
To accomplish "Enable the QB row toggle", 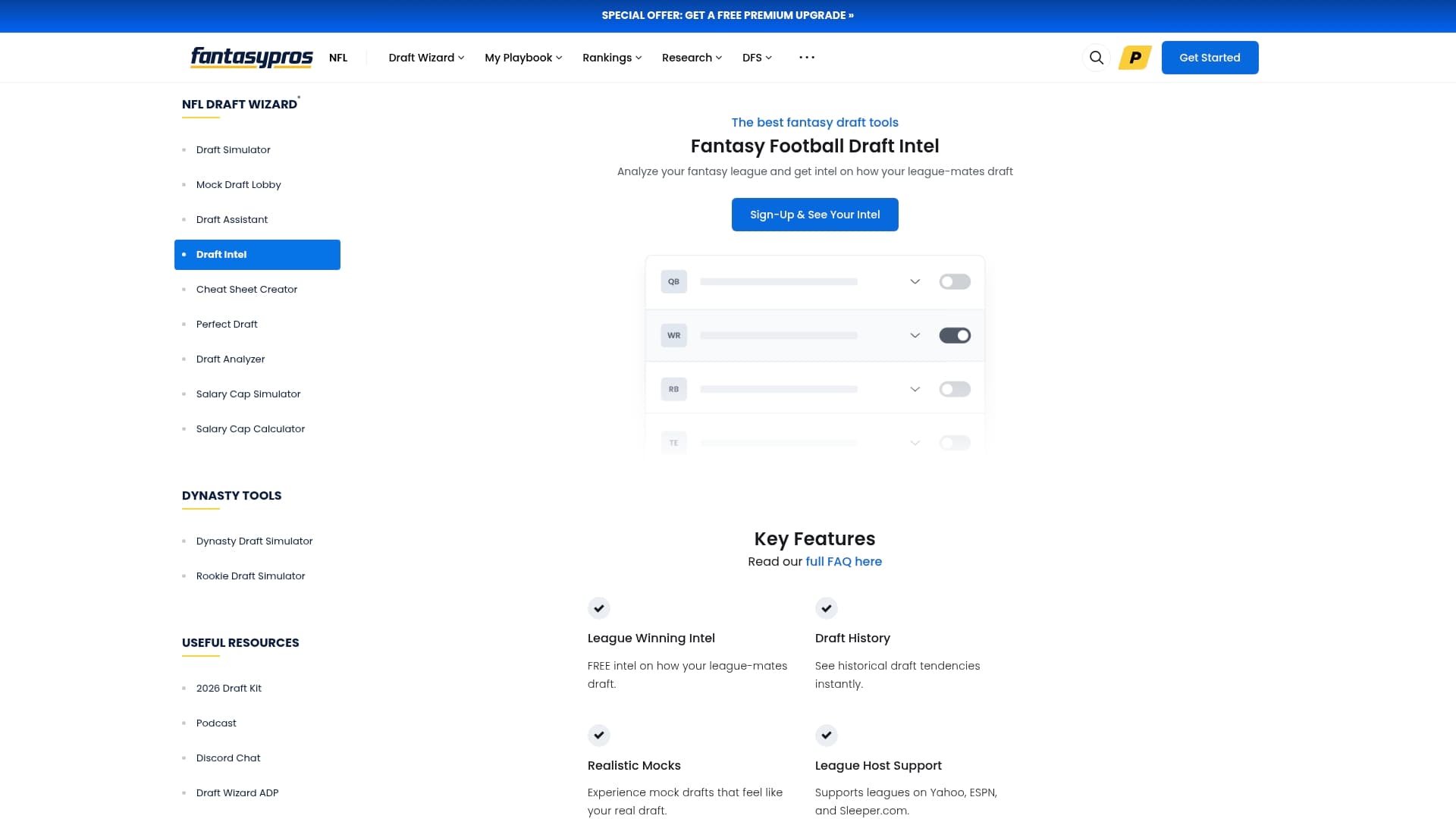I will point(955,281).
